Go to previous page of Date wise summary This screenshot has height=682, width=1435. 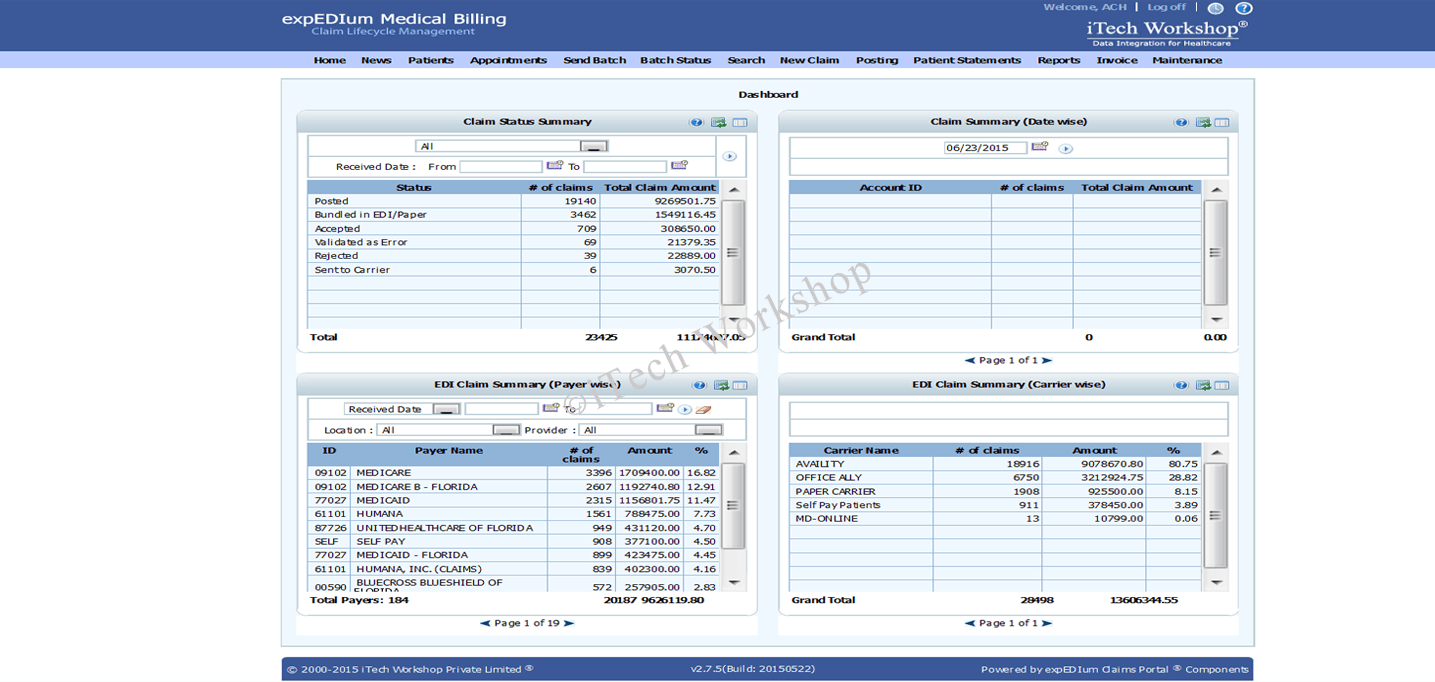click(970, 360)
